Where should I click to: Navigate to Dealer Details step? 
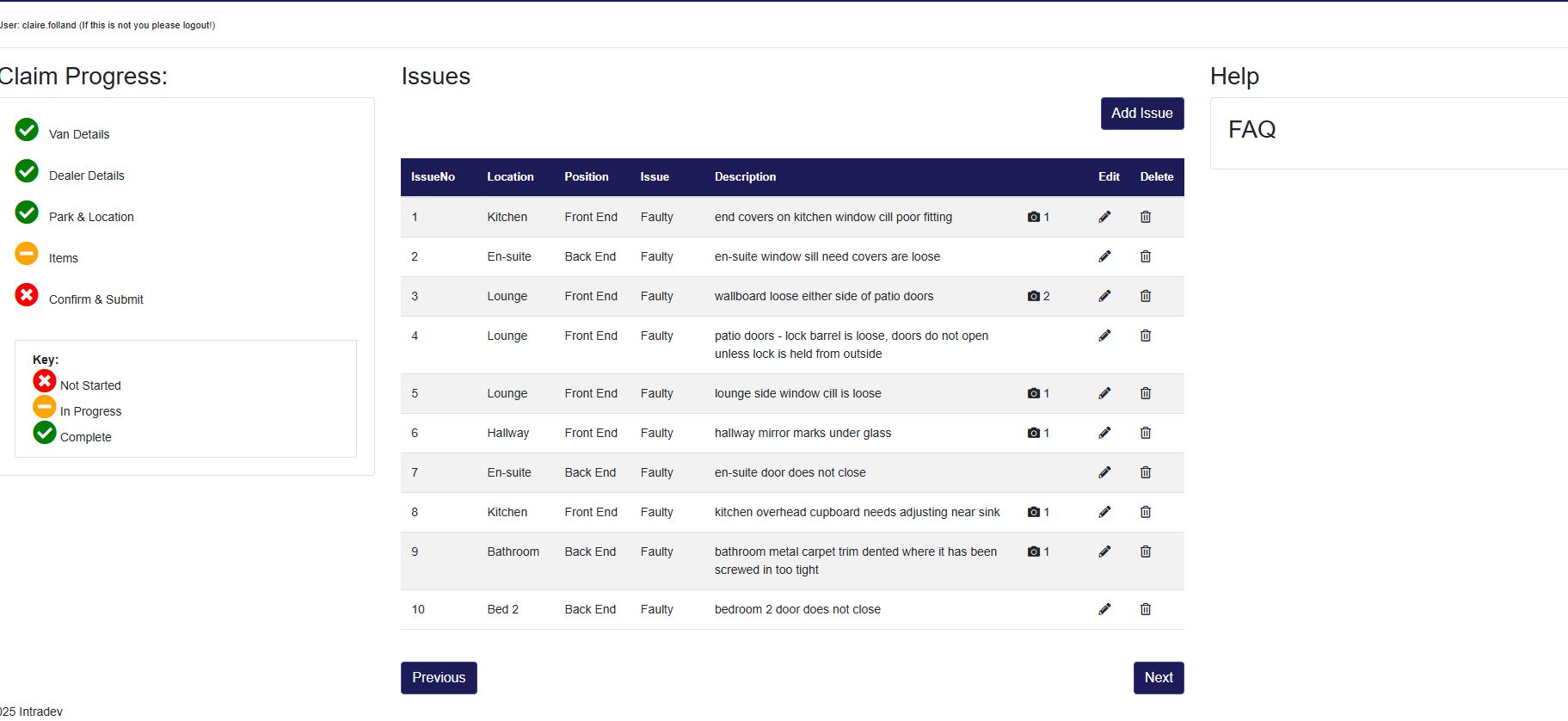coord(86,176)
